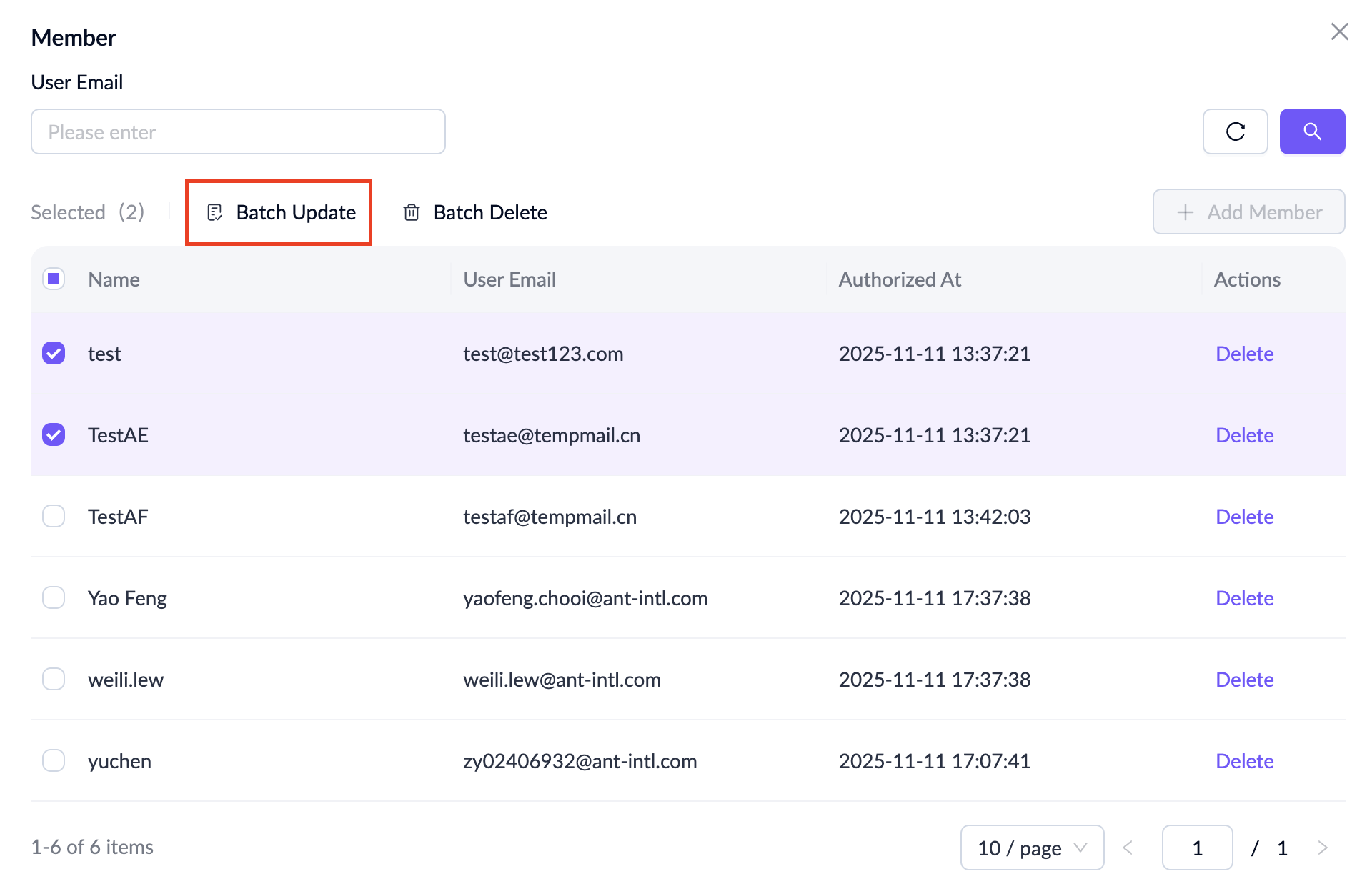Focus the User Email input field

coord(238,131)
